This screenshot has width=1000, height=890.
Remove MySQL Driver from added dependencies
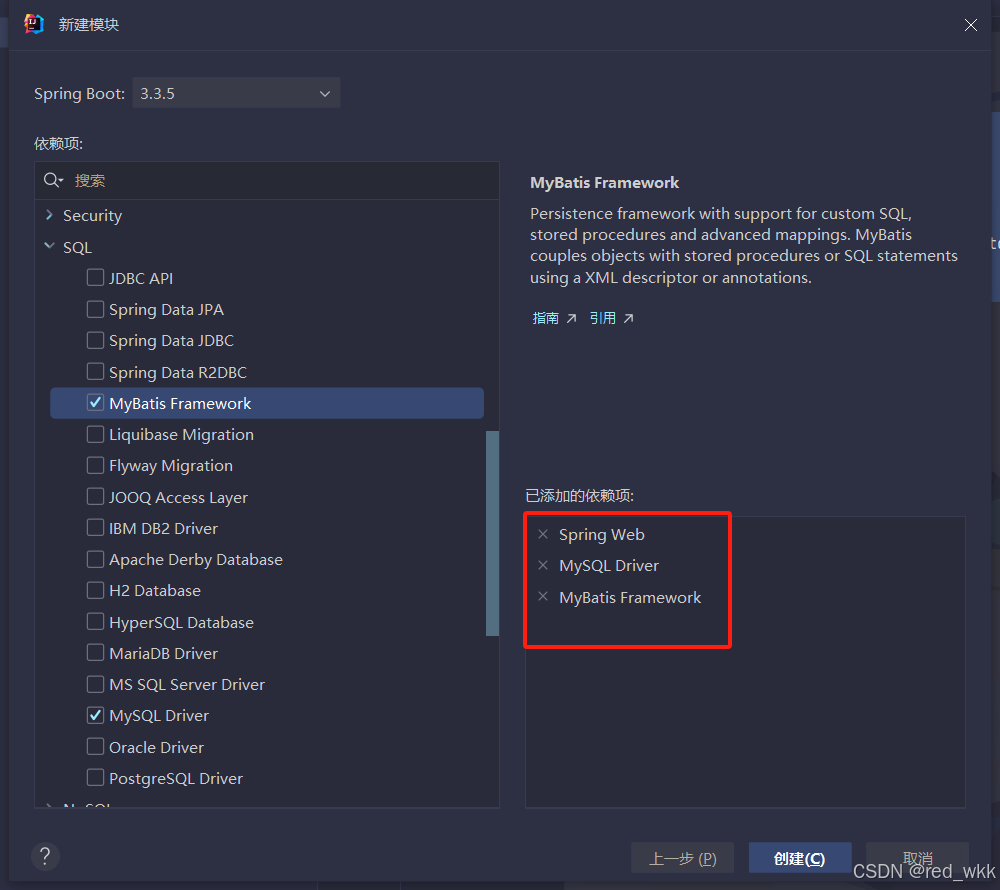[543, 565]
